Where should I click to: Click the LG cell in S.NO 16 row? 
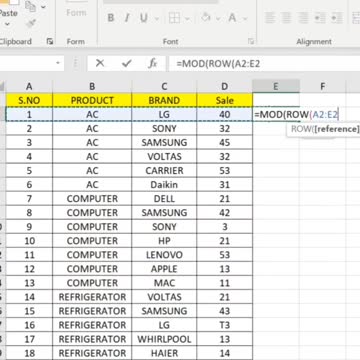coord(164,325)
